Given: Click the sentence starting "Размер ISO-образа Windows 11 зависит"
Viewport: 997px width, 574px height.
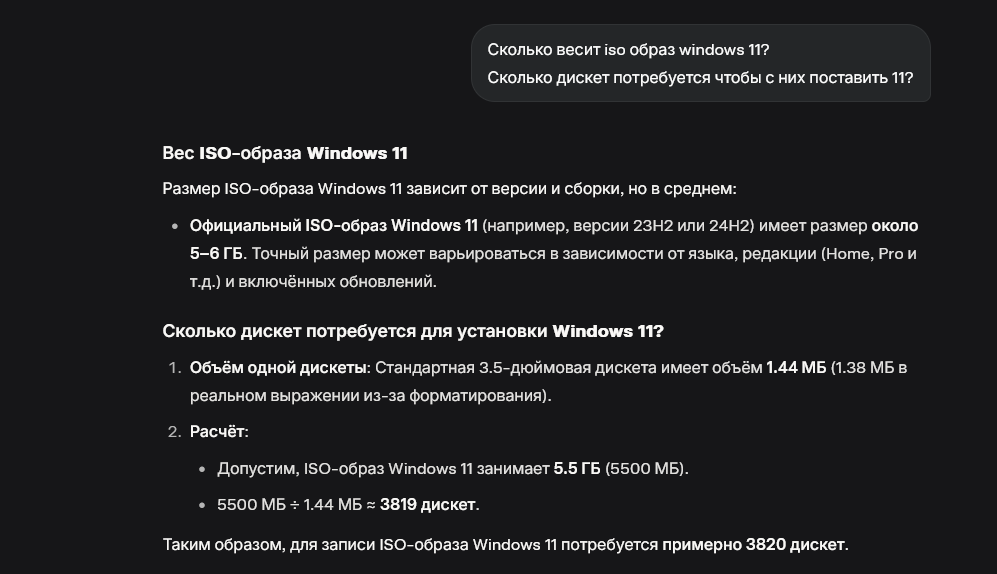Looking at the screenshot, I should point(449,188).
